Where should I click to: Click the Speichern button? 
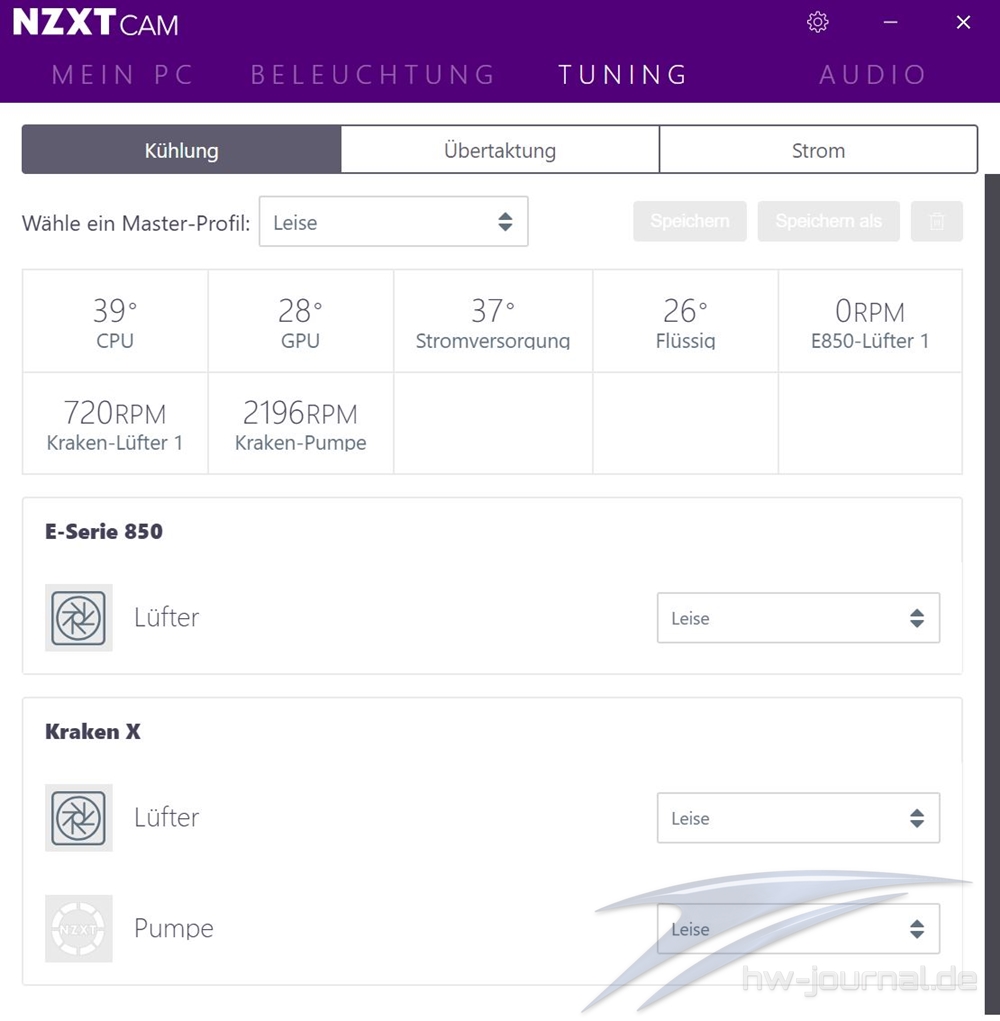tap(690, 221)
